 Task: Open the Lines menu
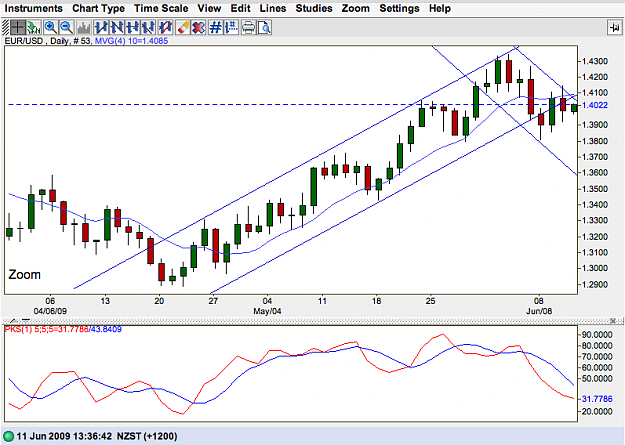(273, 8)
